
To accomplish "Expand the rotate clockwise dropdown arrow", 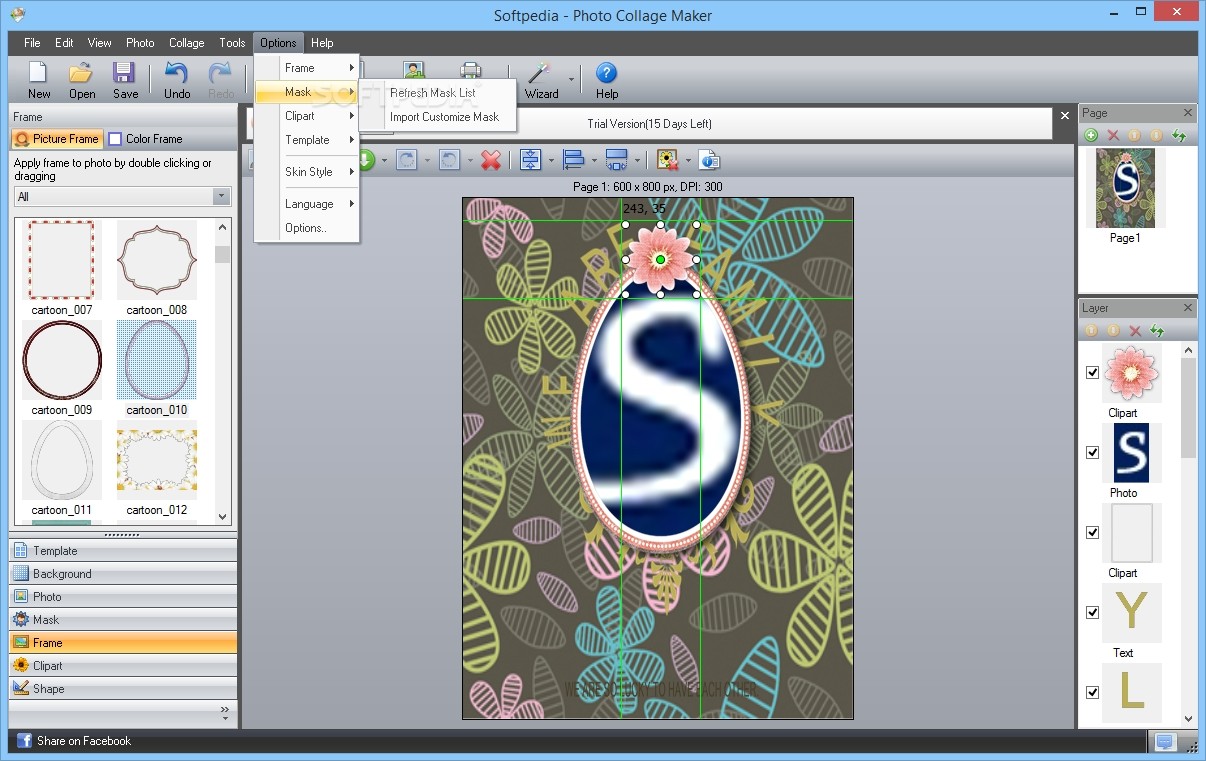I will [427, 160].
